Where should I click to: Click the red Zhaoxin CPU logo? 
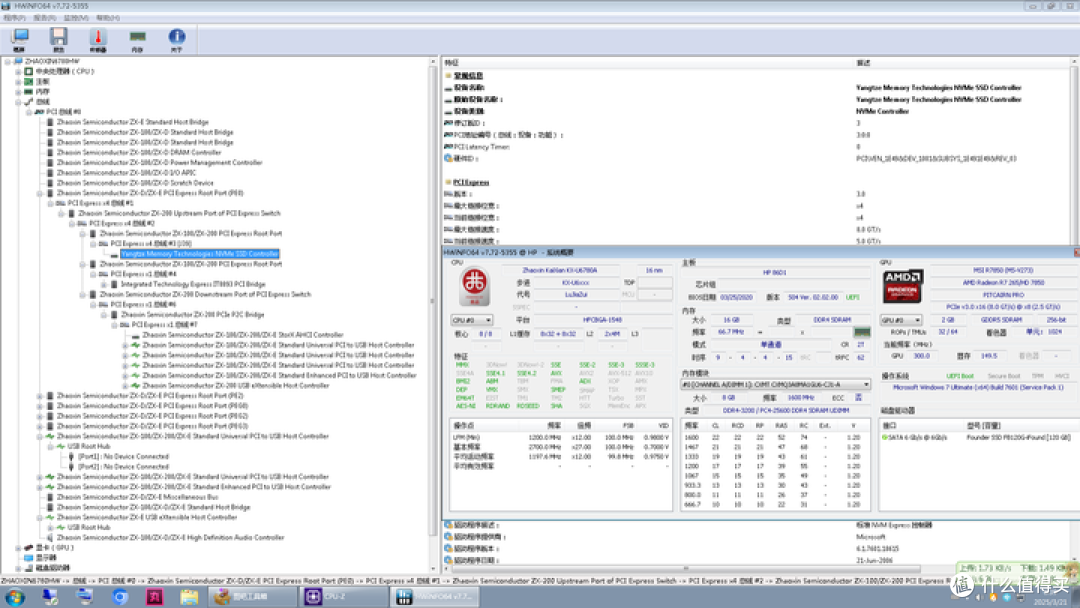474,286
